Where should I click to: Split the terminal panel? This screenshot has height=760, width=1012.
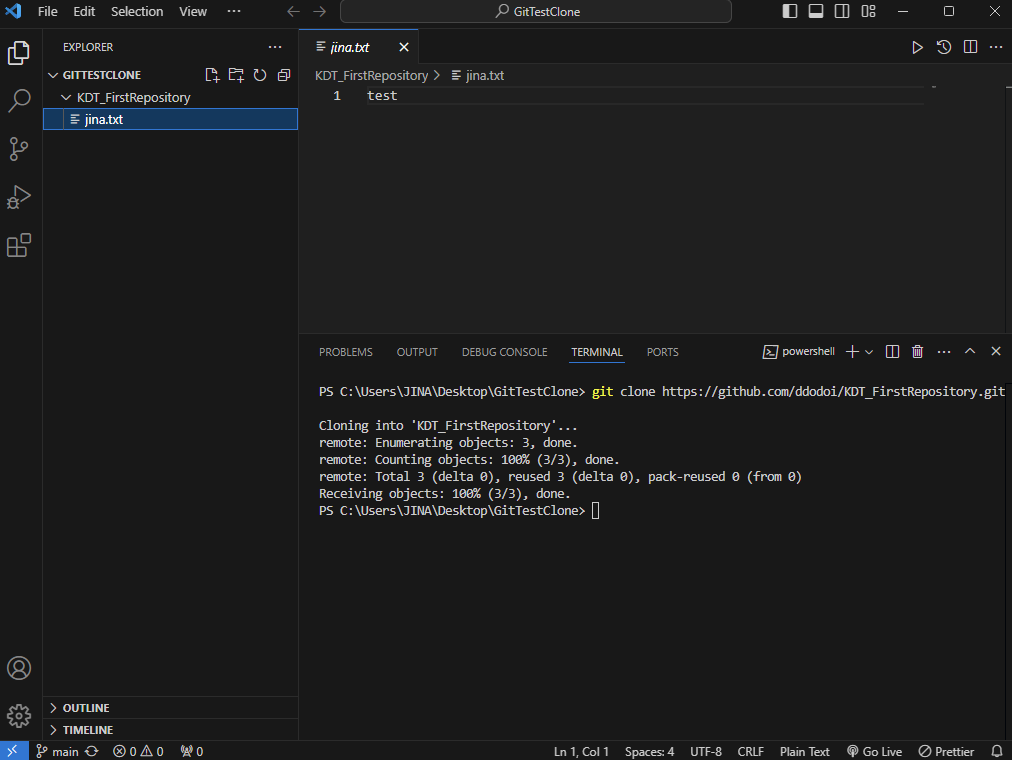(x=893, y=352)
